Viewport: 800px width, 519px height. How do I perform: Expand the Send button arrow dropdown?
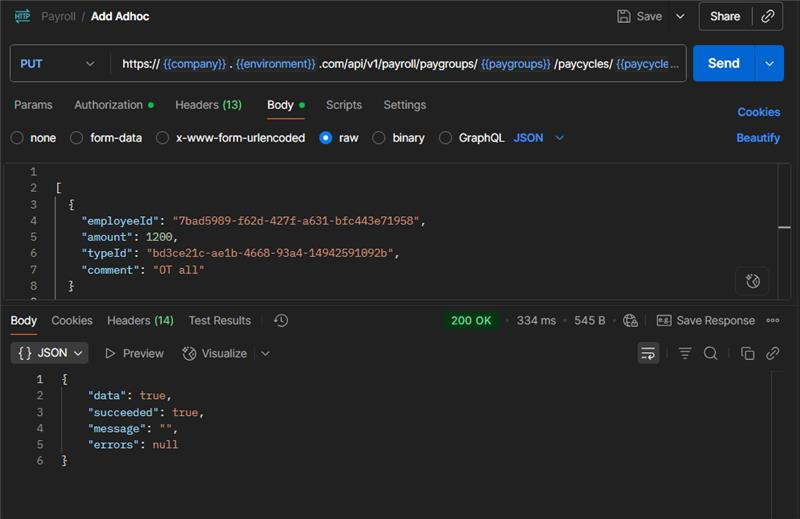(x=769, y=63)
